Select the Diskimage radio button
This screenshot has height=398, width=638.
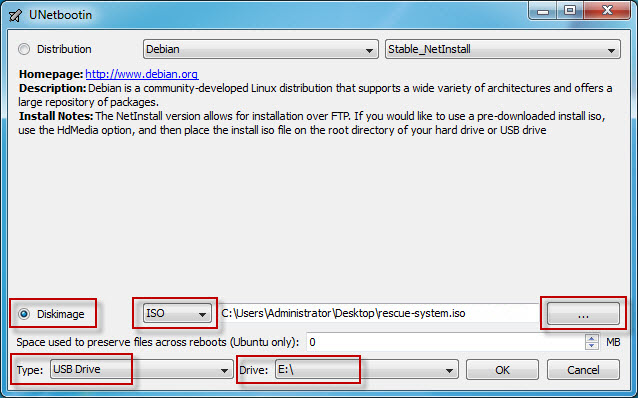[x=24, y=314]
